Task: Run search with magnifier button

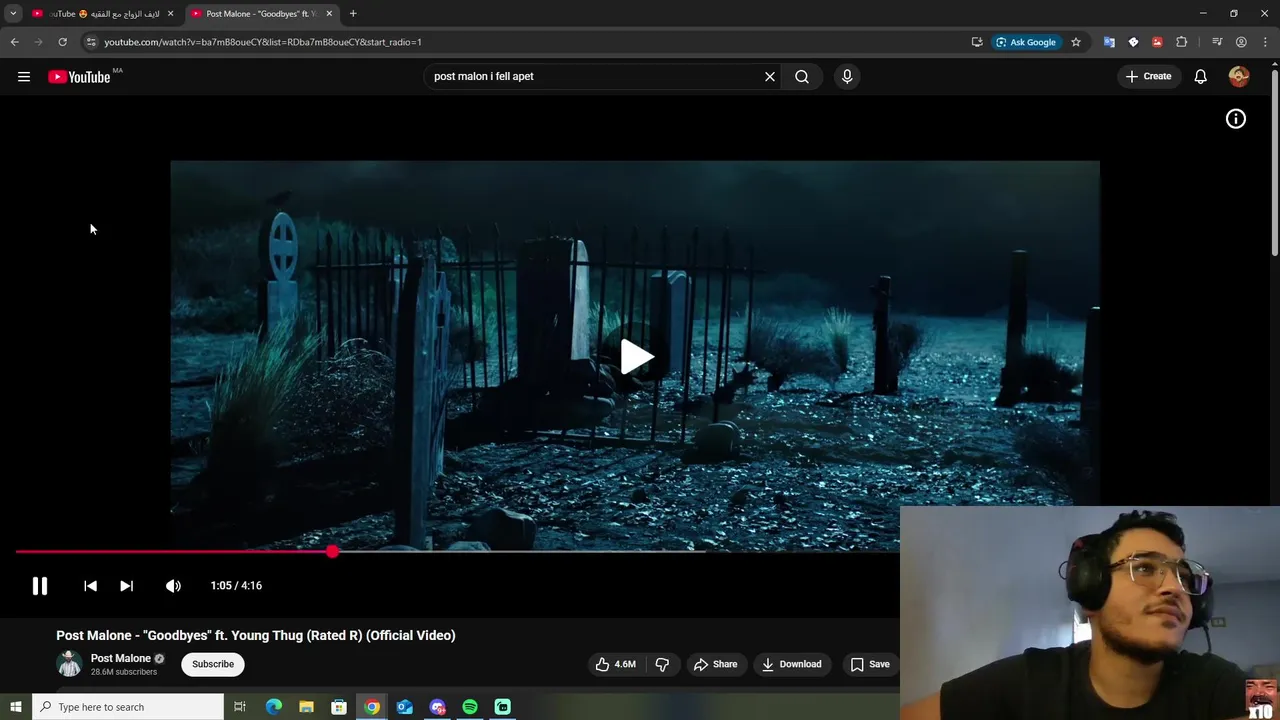Action: tap(802, 77)
